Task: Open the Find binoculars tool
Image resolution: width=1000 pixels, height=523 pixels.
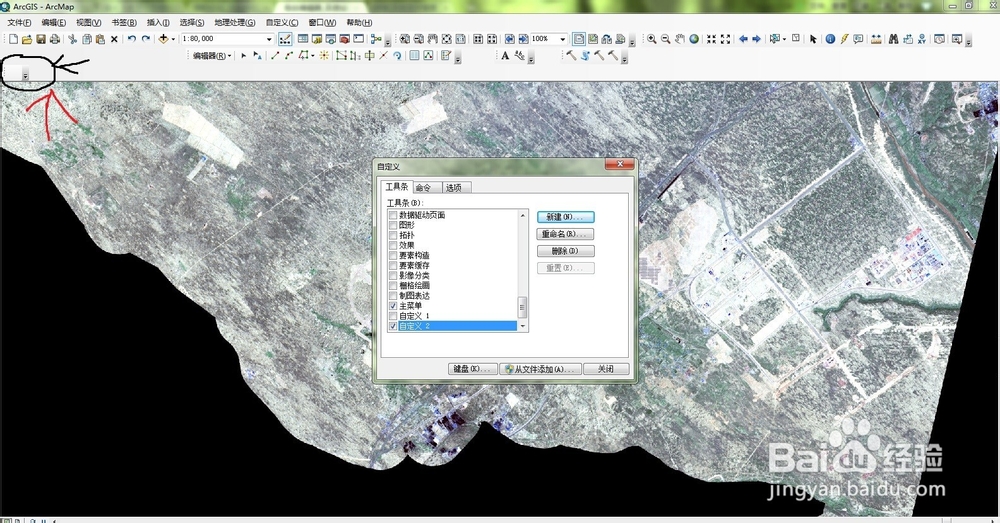Action: [x=893, y=39]
